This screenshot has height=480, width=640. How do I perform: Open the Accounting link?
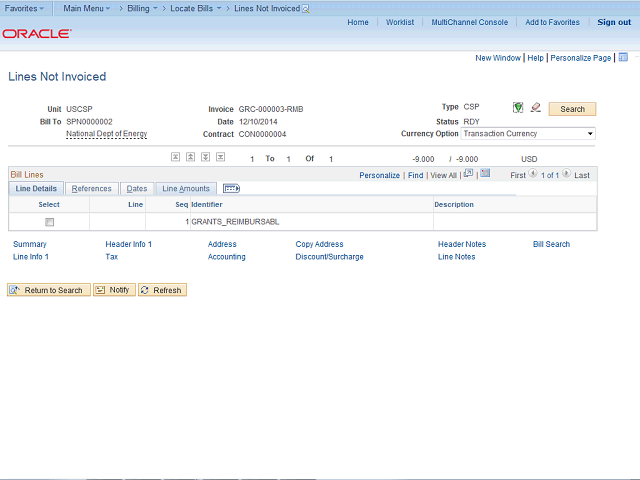(x=227, y=257)
